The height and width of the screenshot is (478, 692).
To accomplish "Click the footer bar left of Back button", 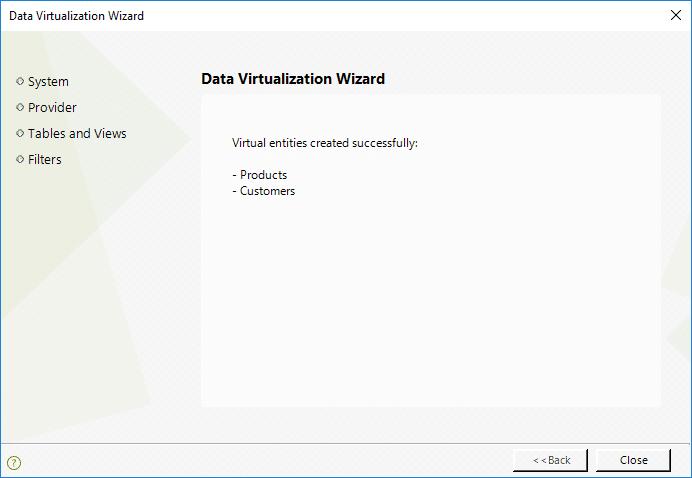I will [x=265, y=461].
